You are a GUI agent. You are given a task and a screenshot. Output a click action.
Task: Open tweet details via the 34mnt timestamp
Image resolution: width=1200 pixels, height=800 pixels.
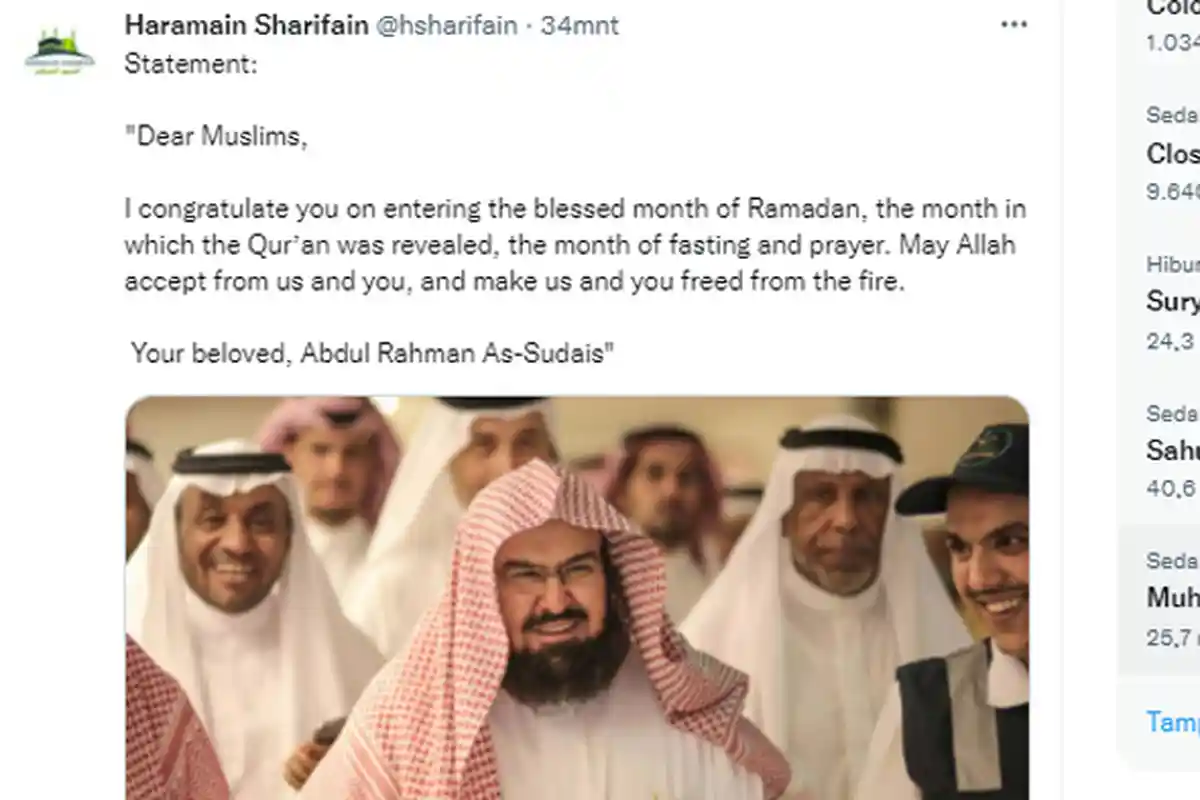pyautogui.click(x=587, y=27)
